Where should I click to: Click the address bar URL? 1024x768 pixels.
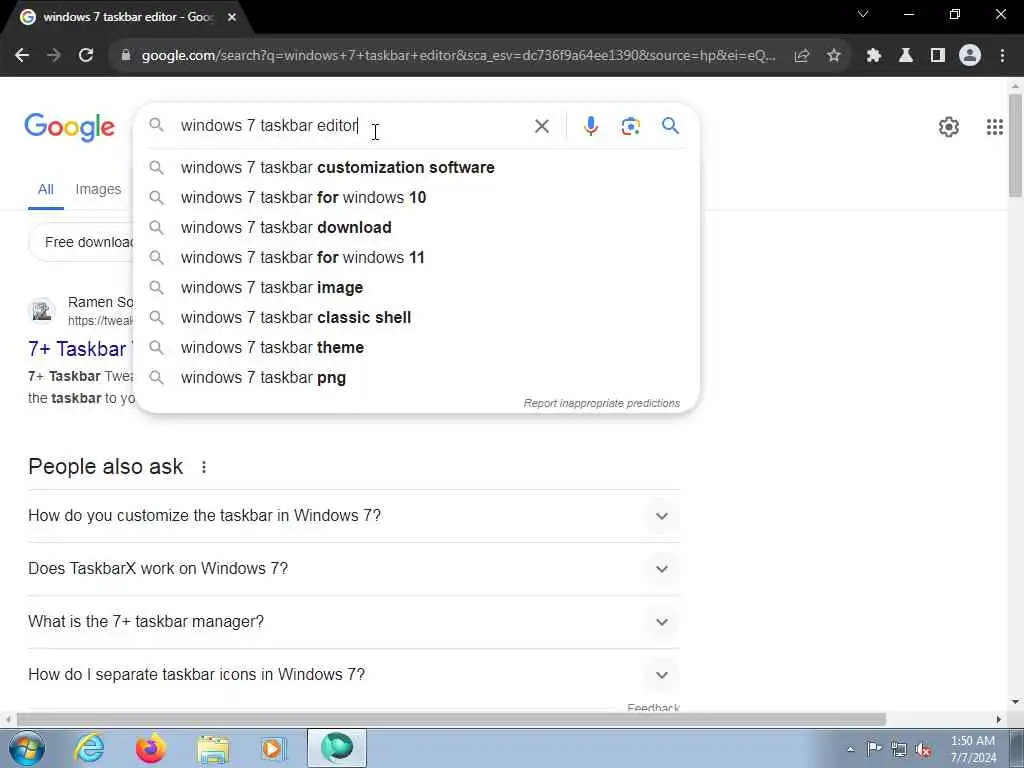pyautogui.click(x=458, y=56)
